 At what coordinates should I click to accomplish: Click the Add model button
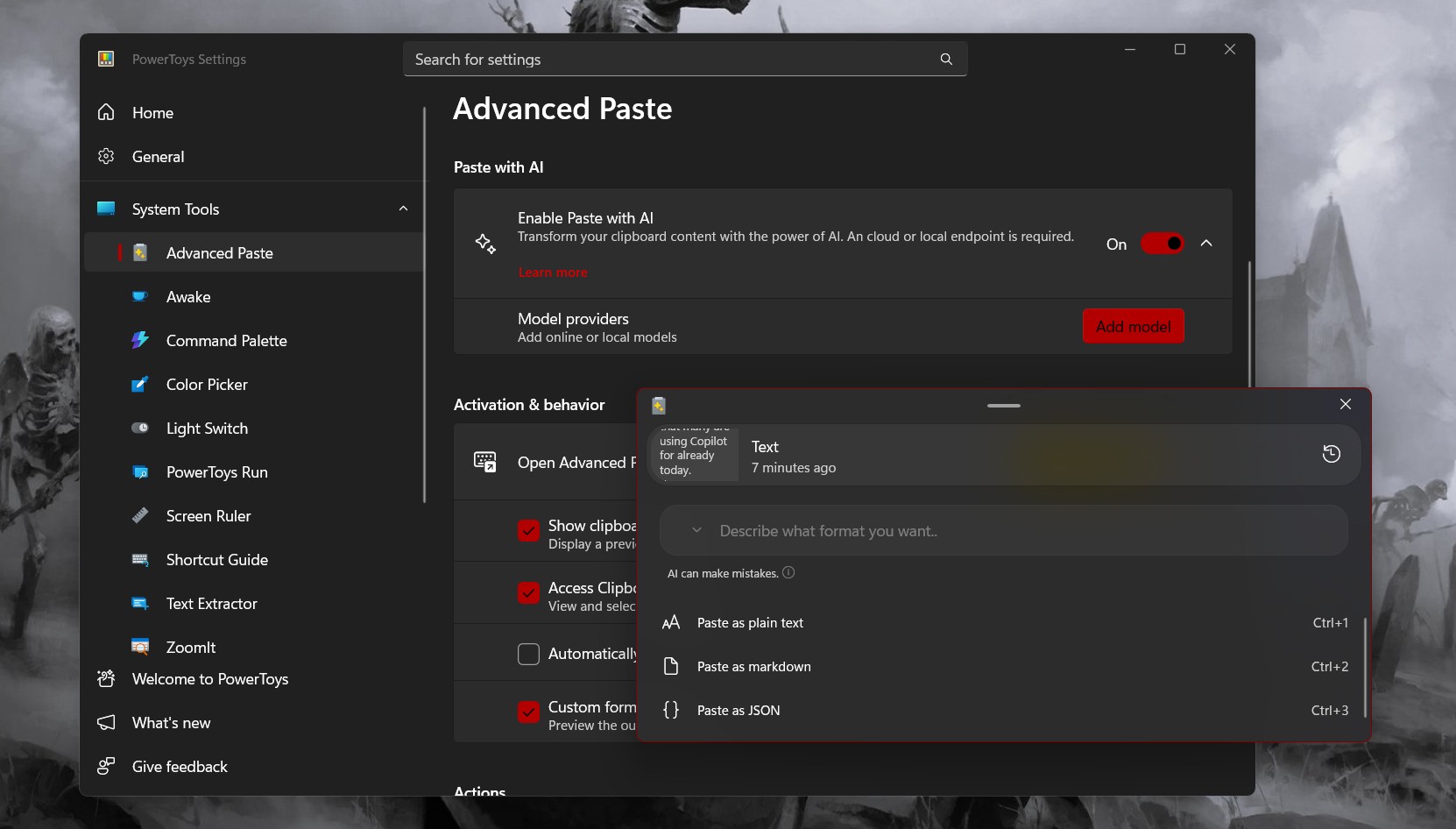(x=1133, y=325)
